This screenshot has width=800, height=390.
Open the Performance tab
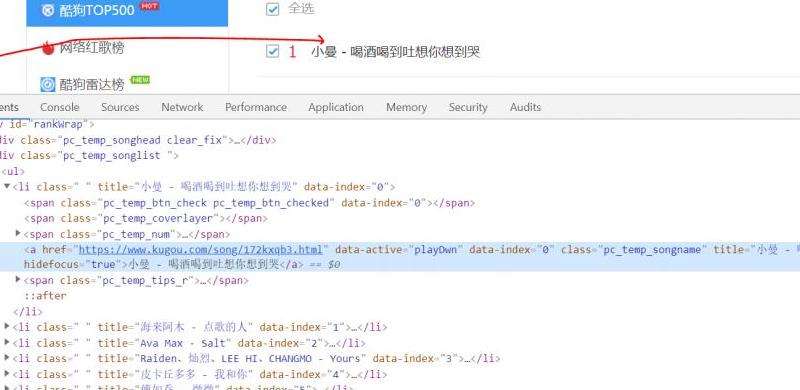[256, 107]
